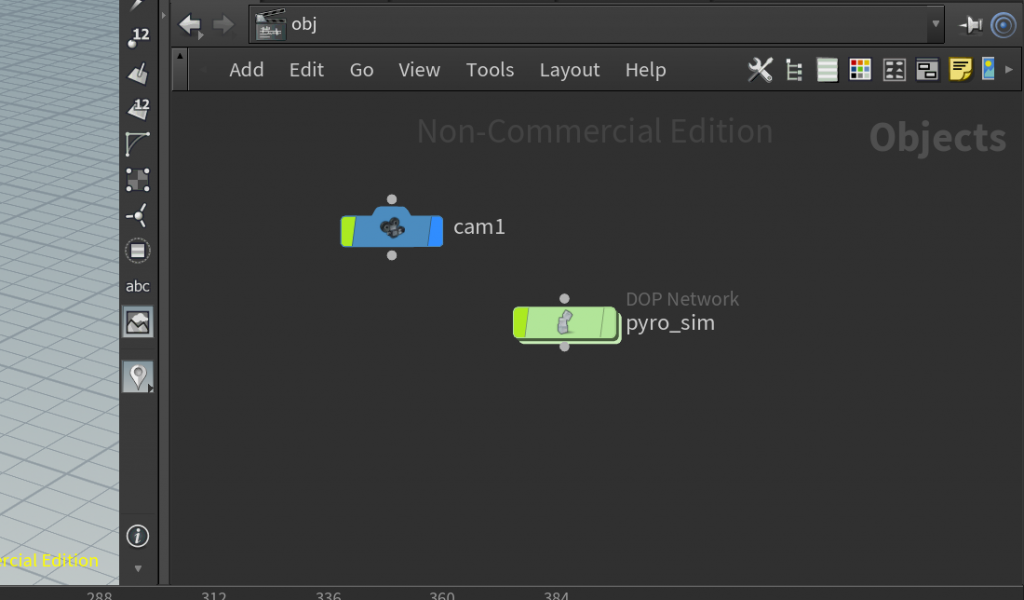Click the clapperboard obj network icon

tap(270, 25)
